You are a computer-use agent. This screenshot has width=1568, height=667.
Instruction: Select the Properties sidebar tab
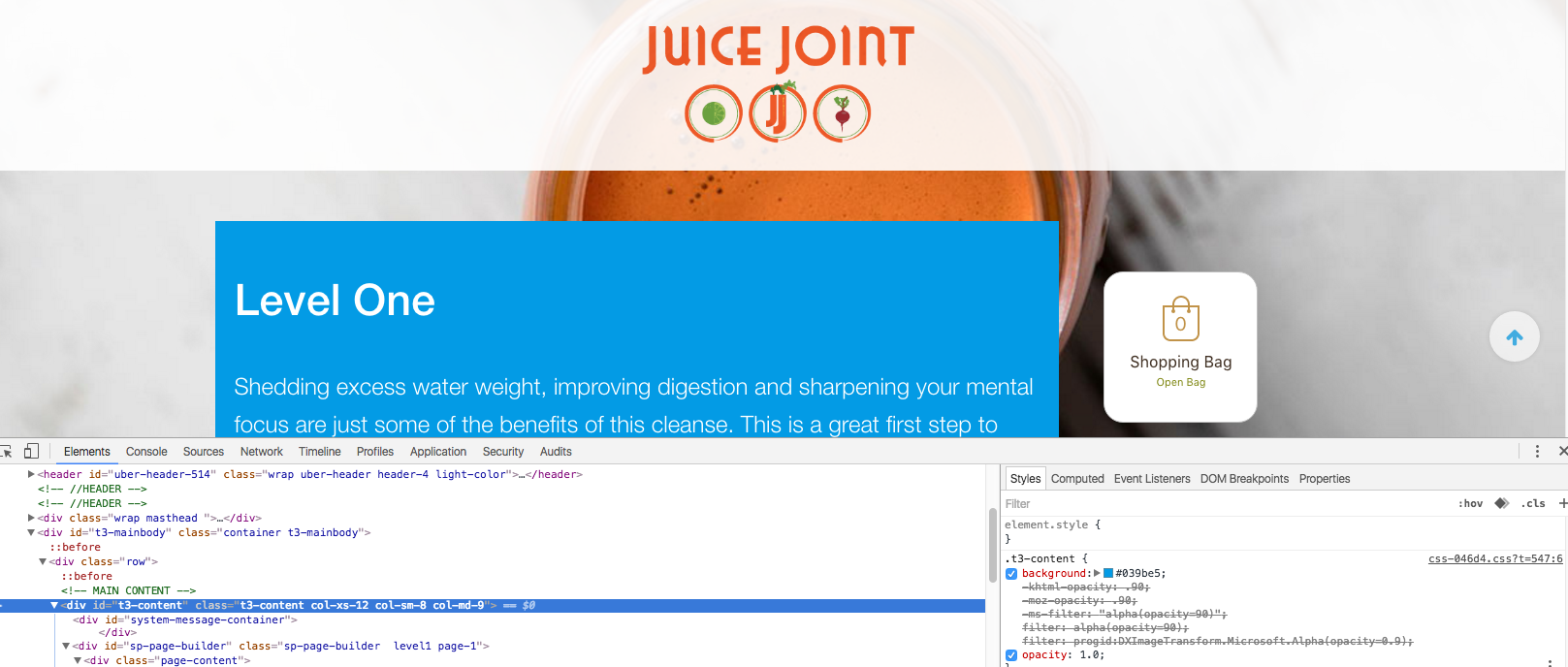pos(1325,479)
